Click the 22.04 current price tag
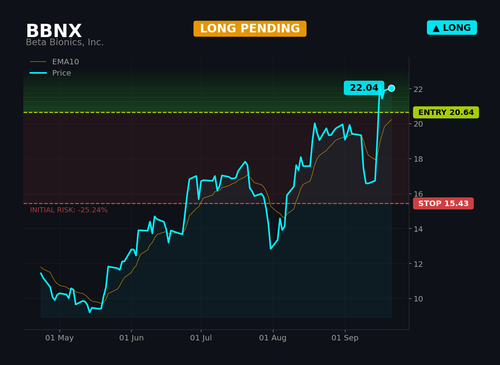 364,88
